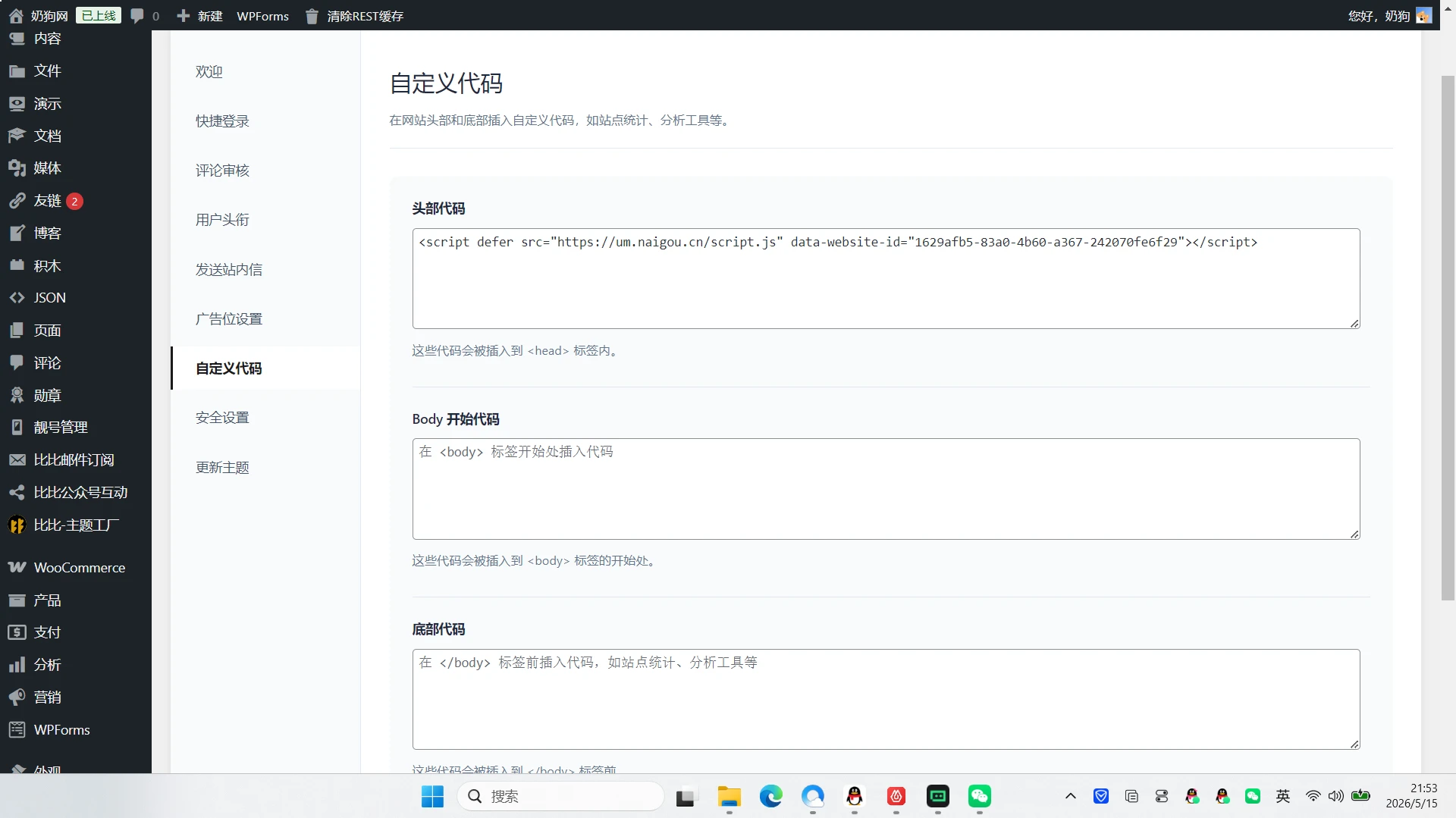Click into the Body 开始代码 textarea
The width and height of the screenshot is (1456, 818).
886,489
